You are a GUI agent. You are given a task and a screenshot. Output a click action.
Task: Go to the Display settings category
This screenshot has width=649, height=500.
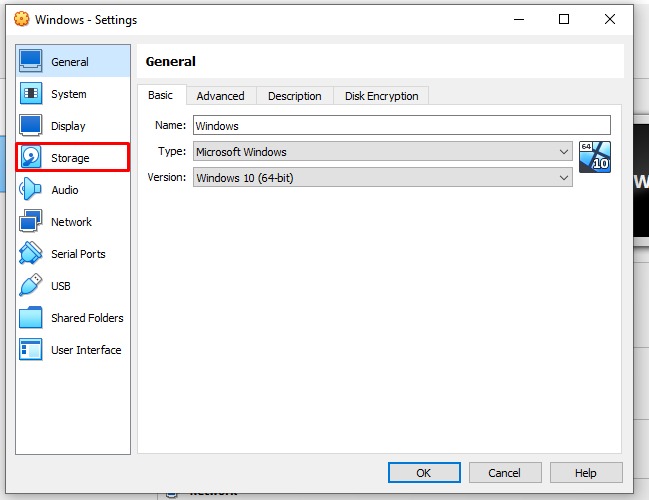pos(73,125)
